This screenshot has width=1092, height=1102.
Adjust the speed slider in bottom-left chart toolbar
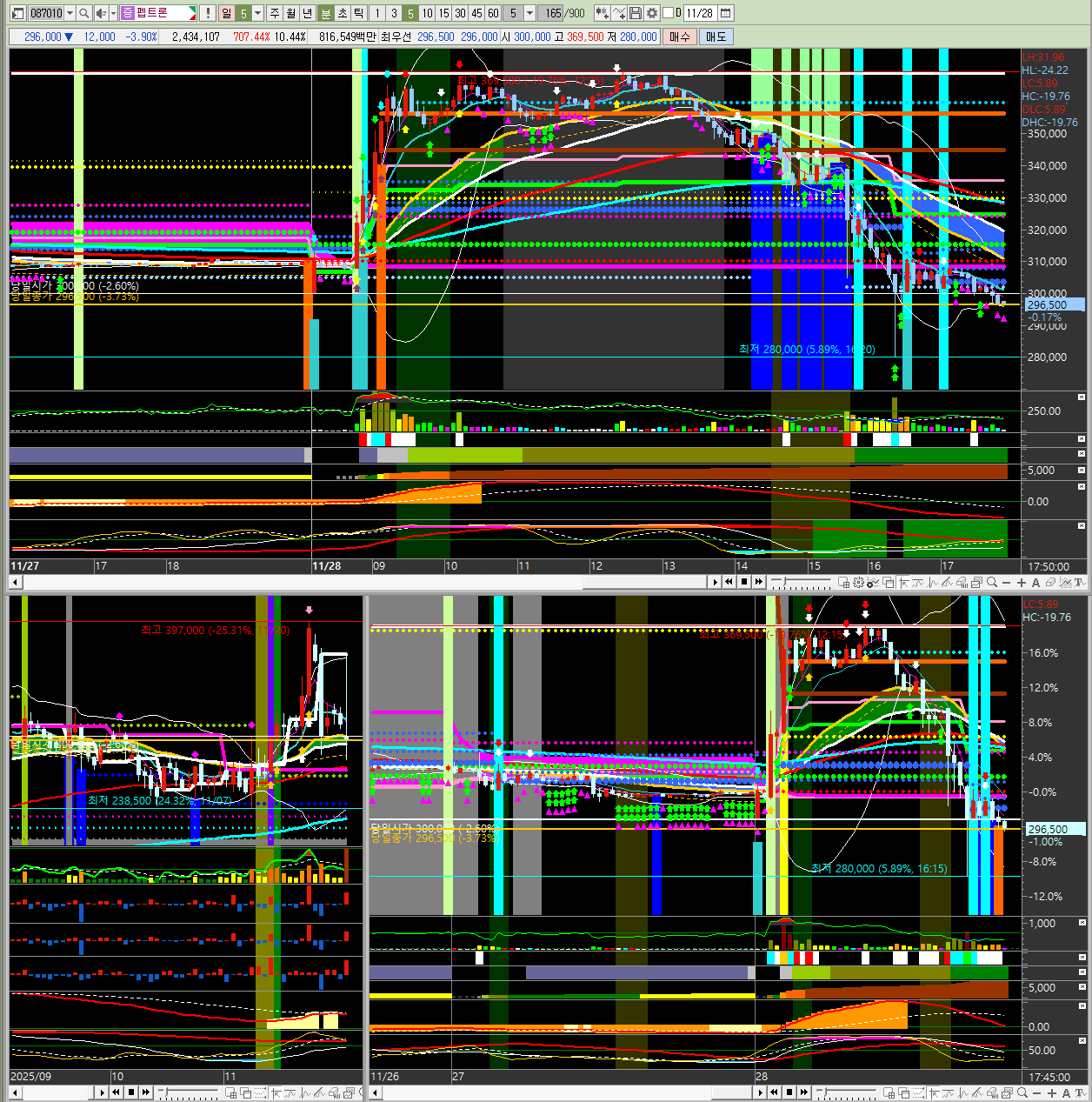tap(188, 1092)
